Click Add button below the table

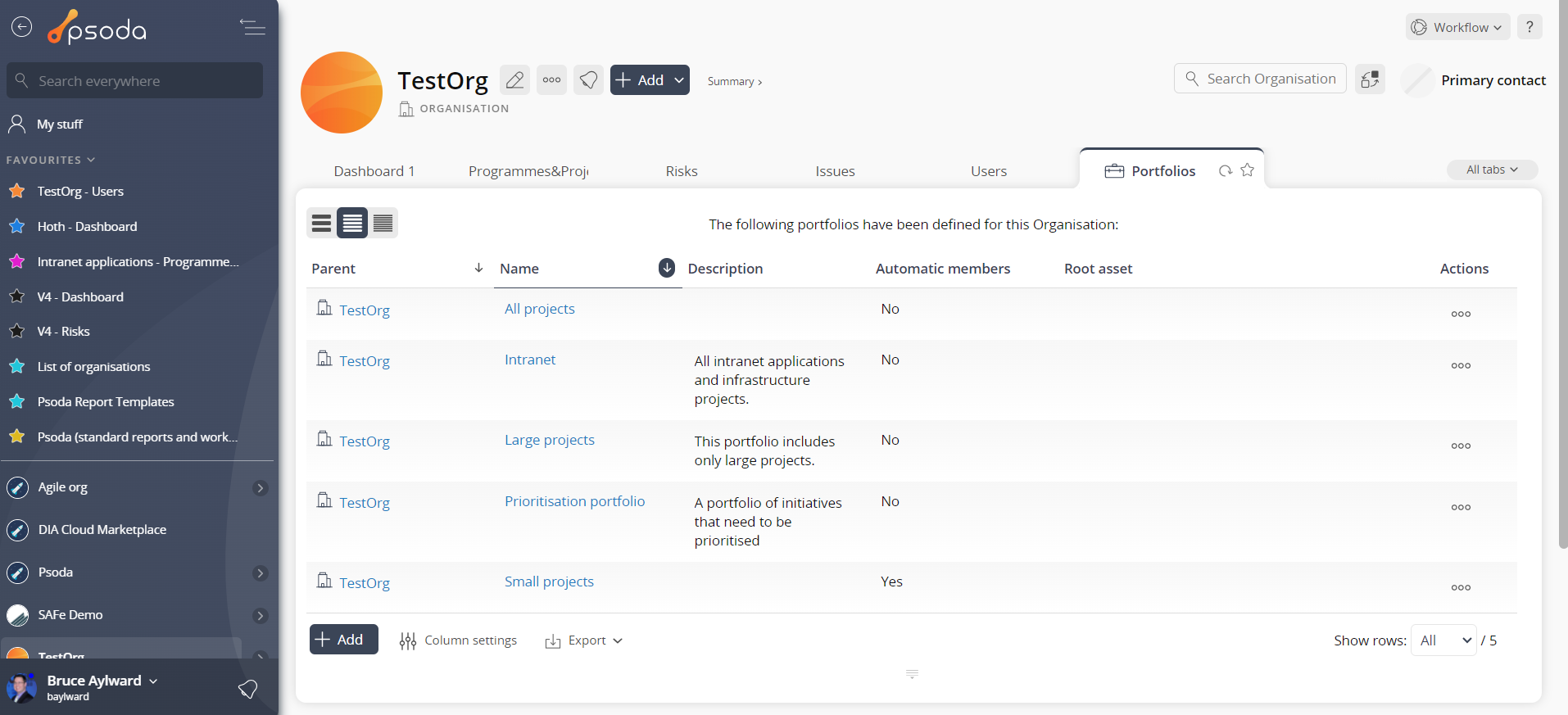[344, 640]
